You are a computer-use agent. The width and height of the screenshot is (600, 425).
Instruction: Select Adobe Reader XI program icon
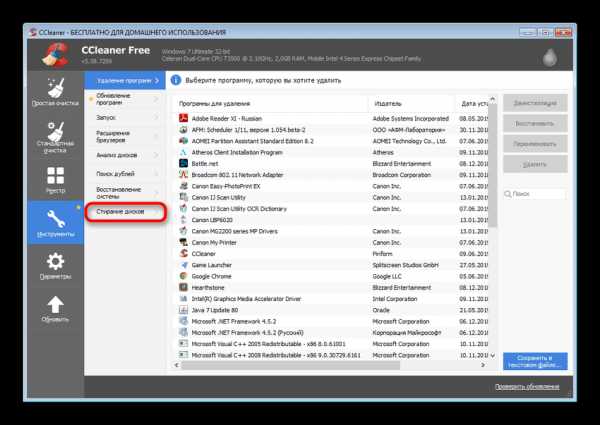pos(184,118)
